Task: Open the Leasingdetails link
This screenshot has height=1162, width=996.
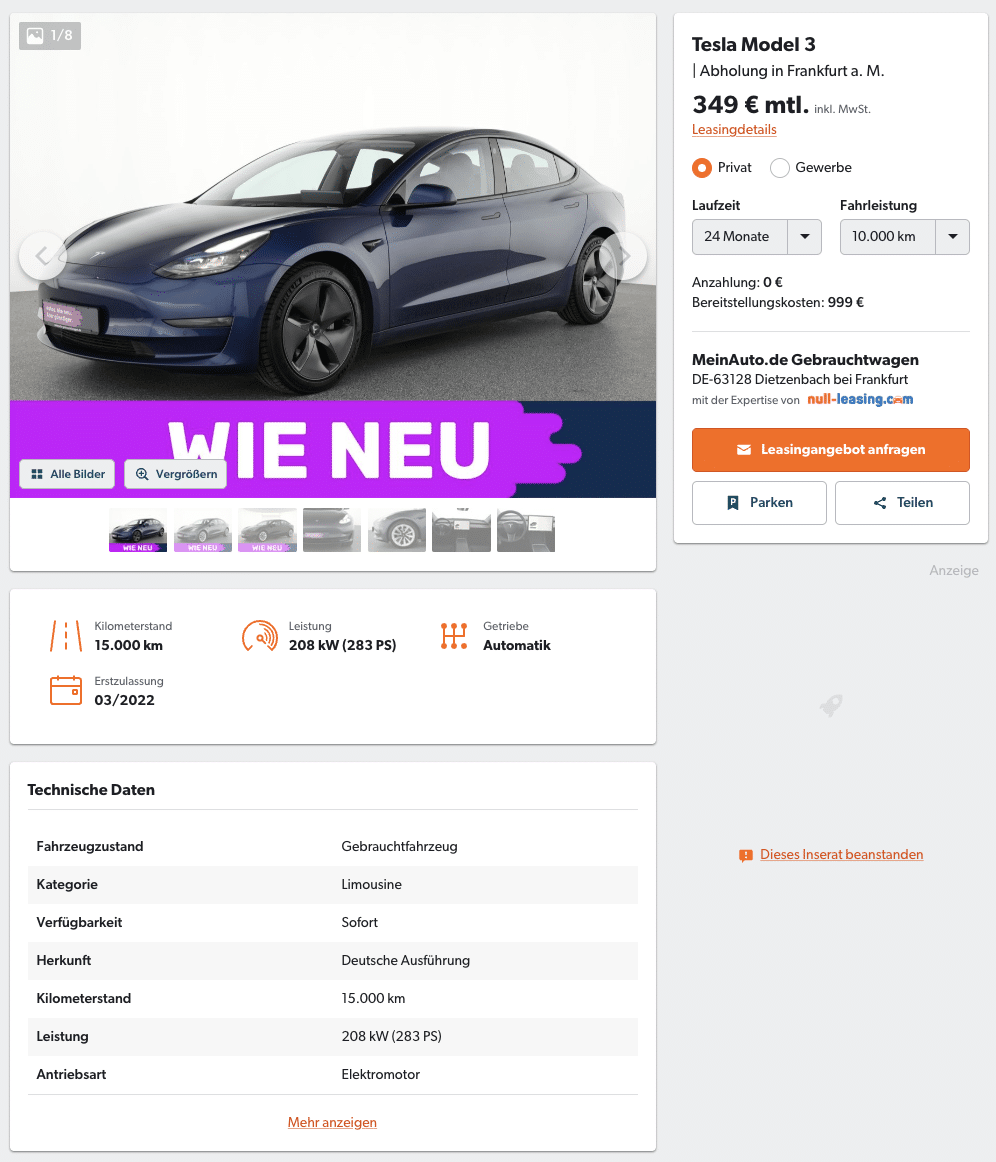Action: [x=734, y=130]
